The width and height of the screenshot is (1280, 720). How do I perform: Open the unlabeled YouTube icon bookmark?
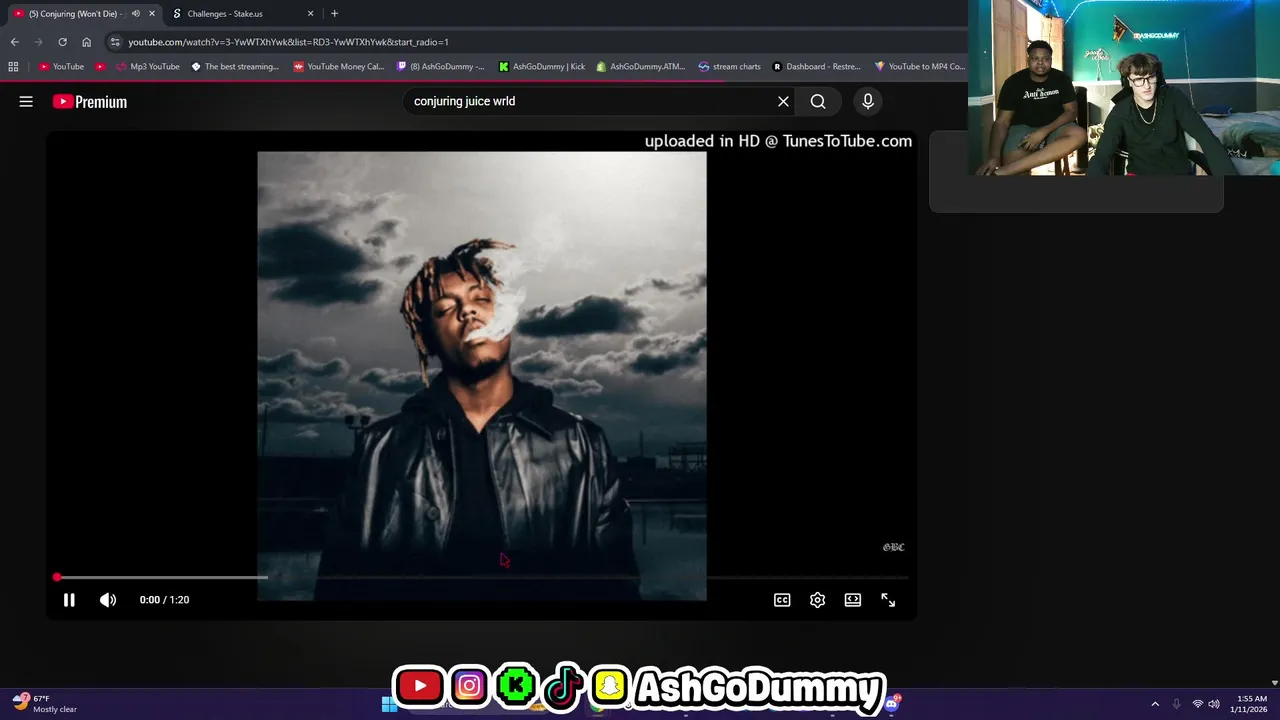[x=100, y=67]
